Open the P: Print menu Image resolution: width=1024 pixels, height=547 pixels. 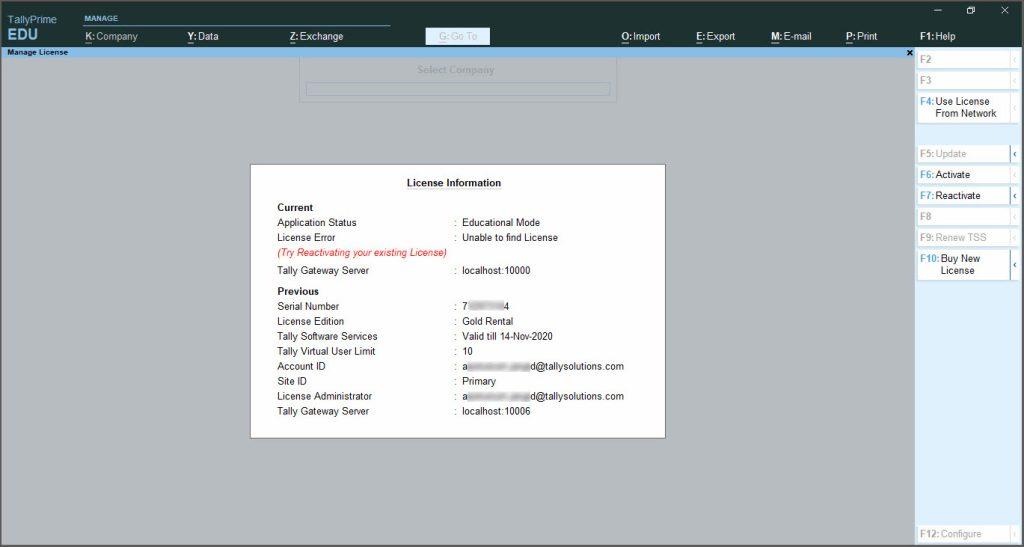861,37
